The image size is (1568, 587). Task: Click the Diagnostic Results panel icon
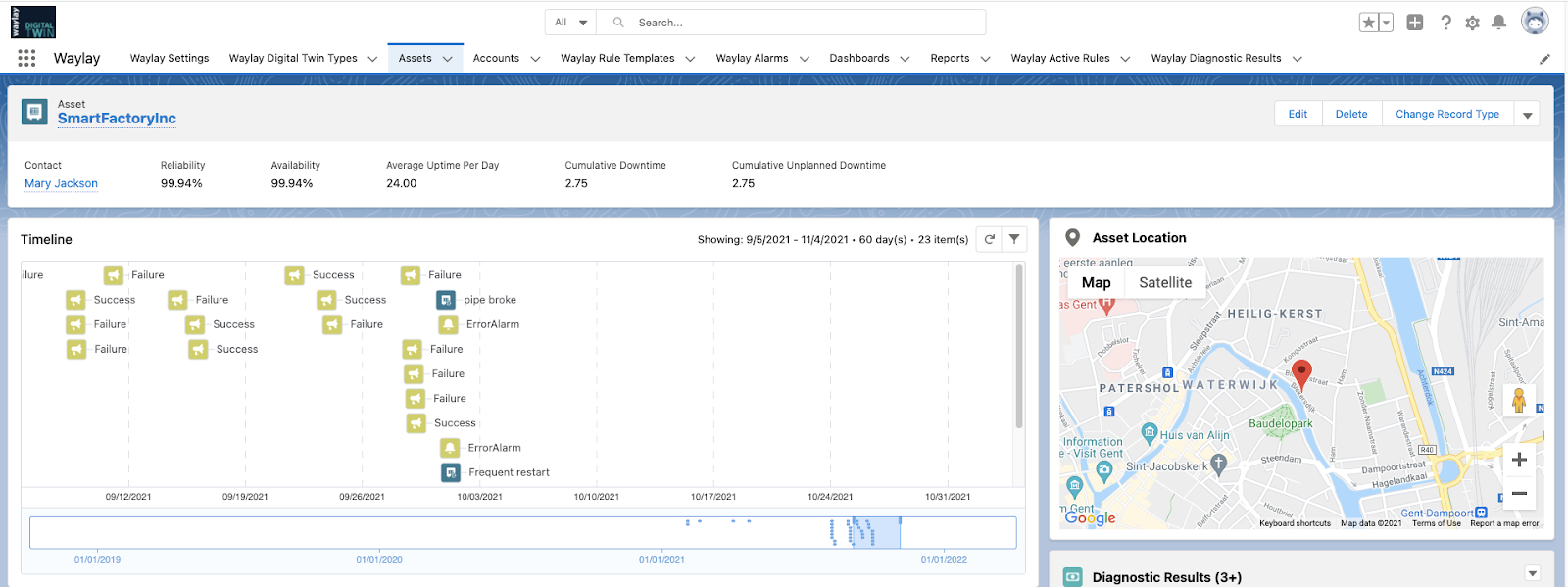coord(1073,577)
